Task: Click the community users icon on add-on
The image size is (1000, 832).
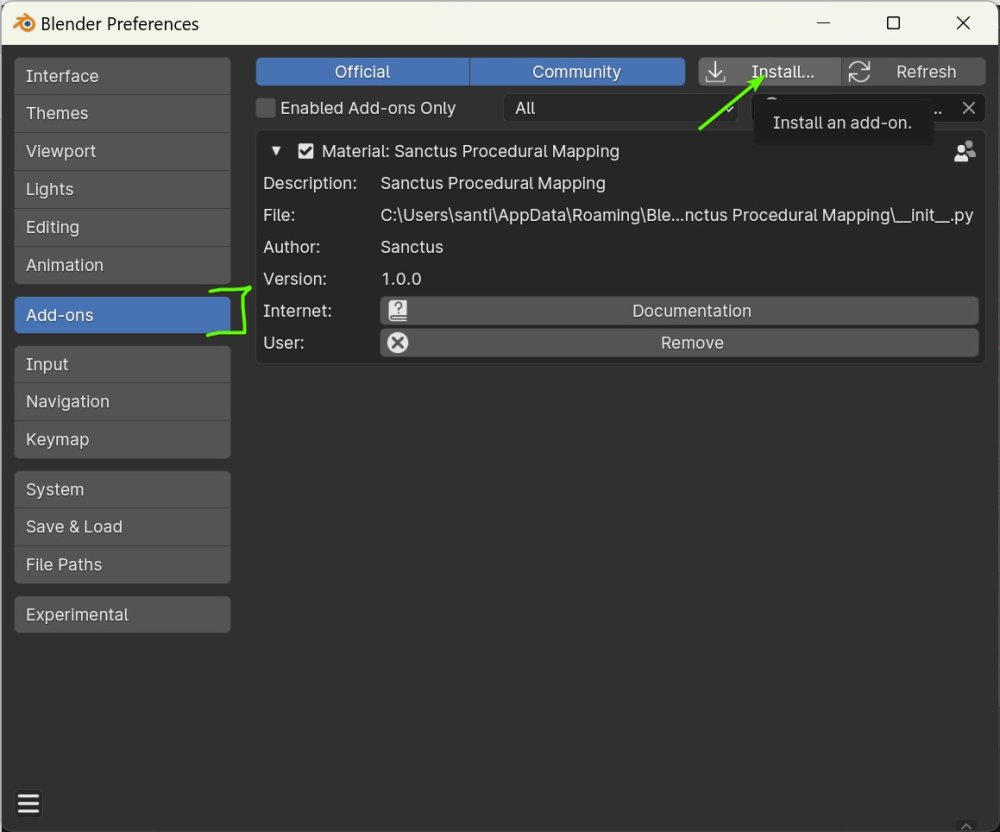Action: 964,152
